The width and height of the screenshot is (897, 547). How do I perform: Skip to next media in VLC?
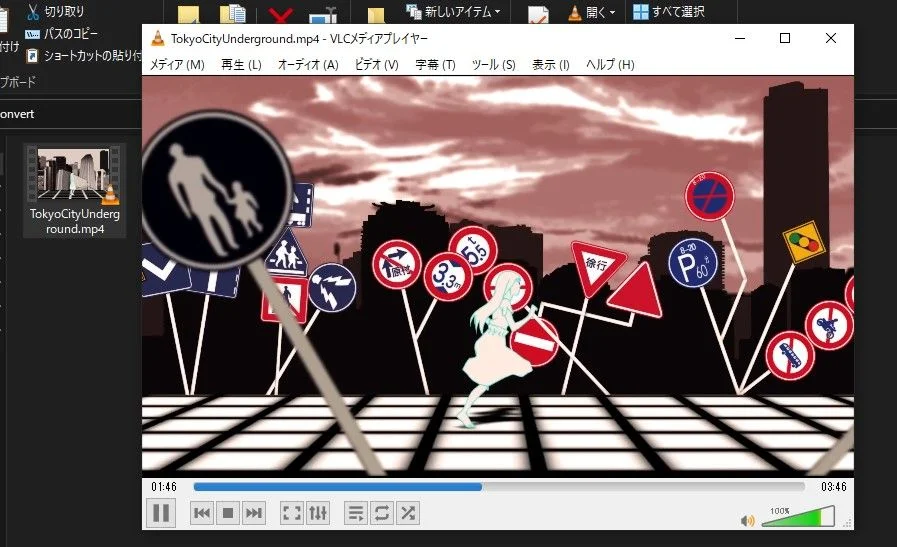click(x=253, y=513)
